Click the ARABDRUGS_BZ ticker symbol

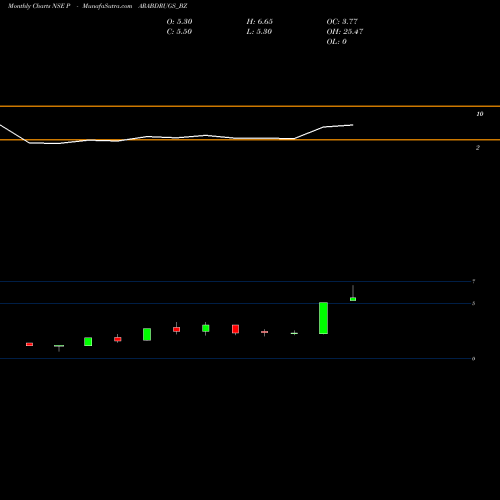point(163,6)
